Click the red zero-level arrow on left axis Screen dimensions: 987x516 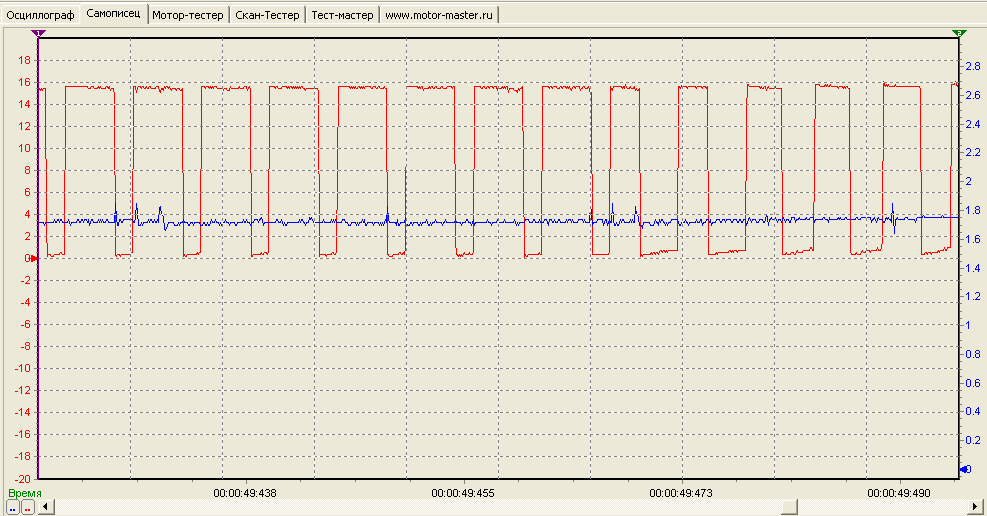[x=33, y=258]
